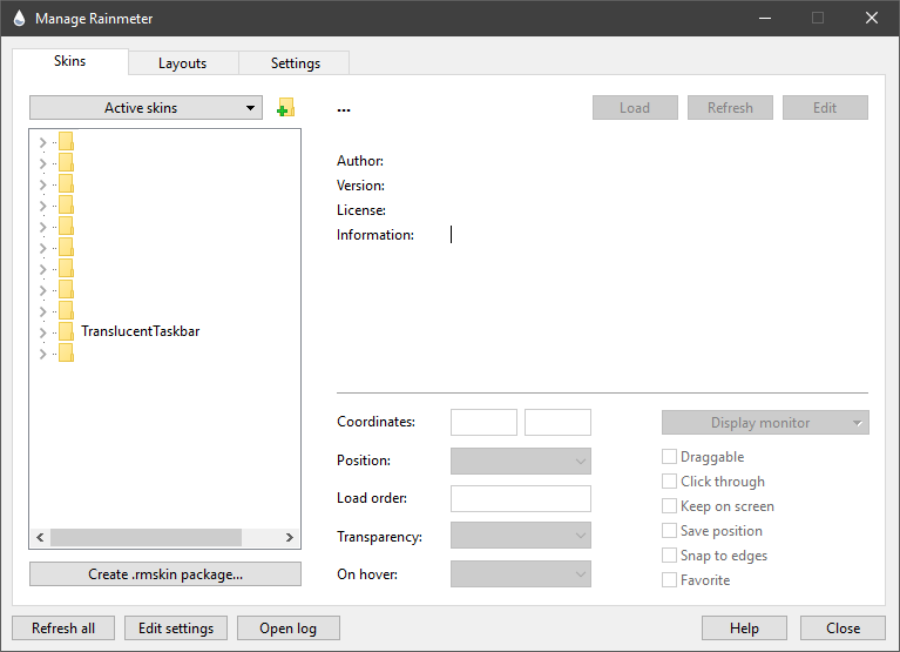
Task: Click the skin tree horizontal scrollbar thumb
Action: (x=146, y=537)
